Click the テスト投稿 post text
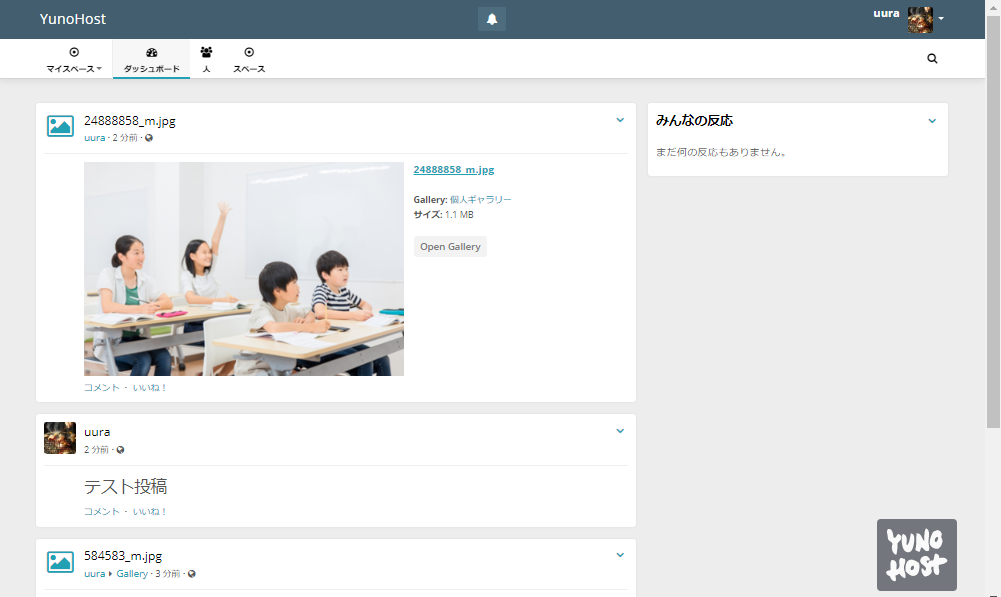The height and width of the screenshot is (597, 1001). pos(126,487)
